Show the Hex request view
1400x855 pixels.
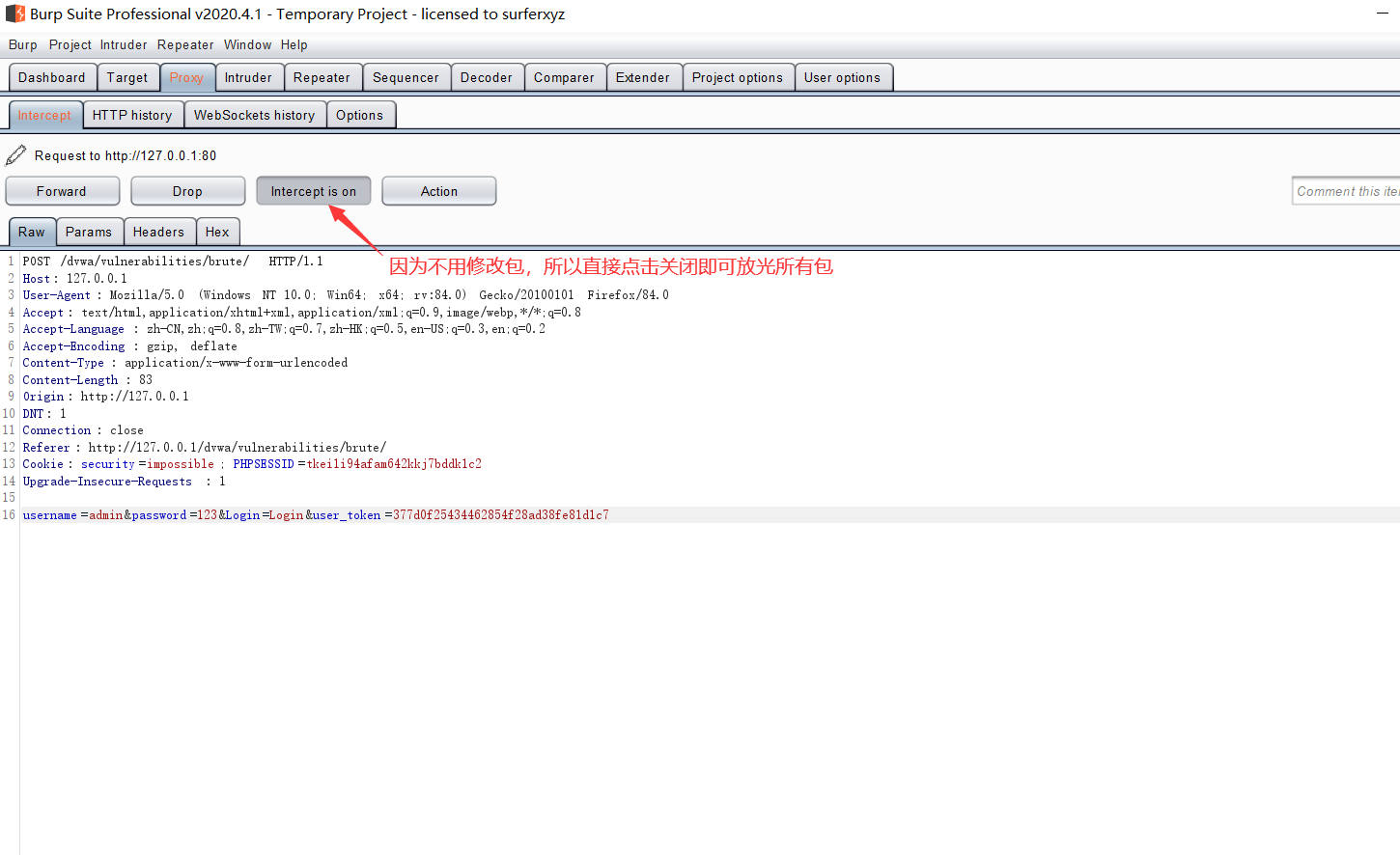217,232
